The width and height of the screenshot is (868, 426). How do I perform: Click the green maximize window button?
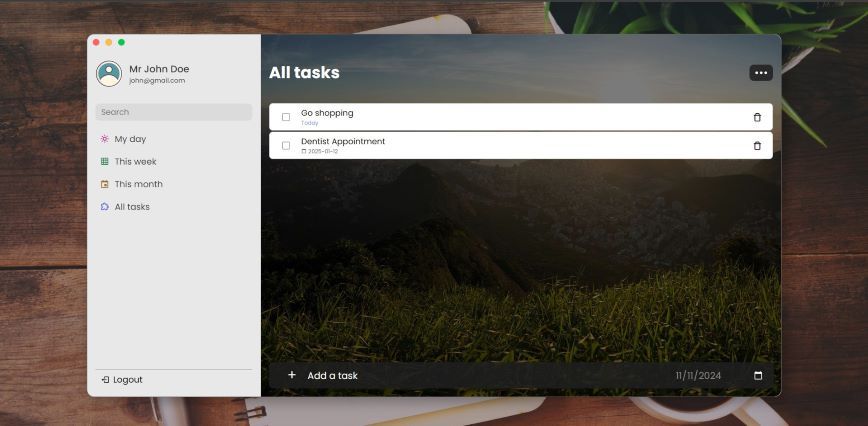[x=121, y=42]
